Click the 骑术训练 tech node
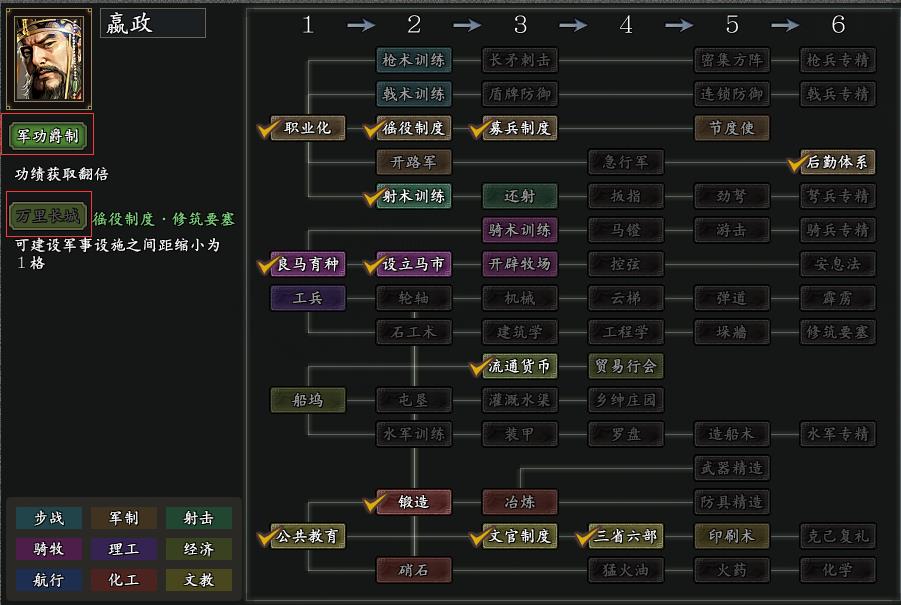The image size is (901, 605). click(520, 230)
